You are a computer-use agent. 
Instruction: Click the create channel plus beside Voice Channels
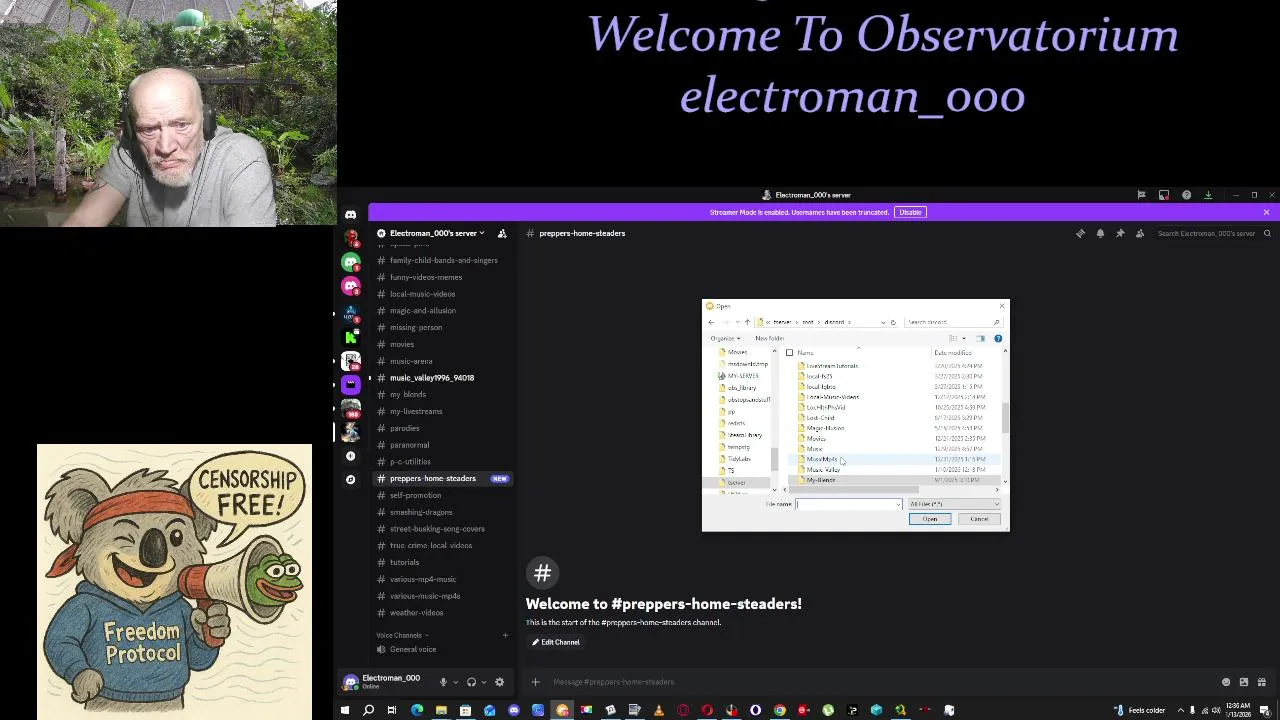point(505,635)
